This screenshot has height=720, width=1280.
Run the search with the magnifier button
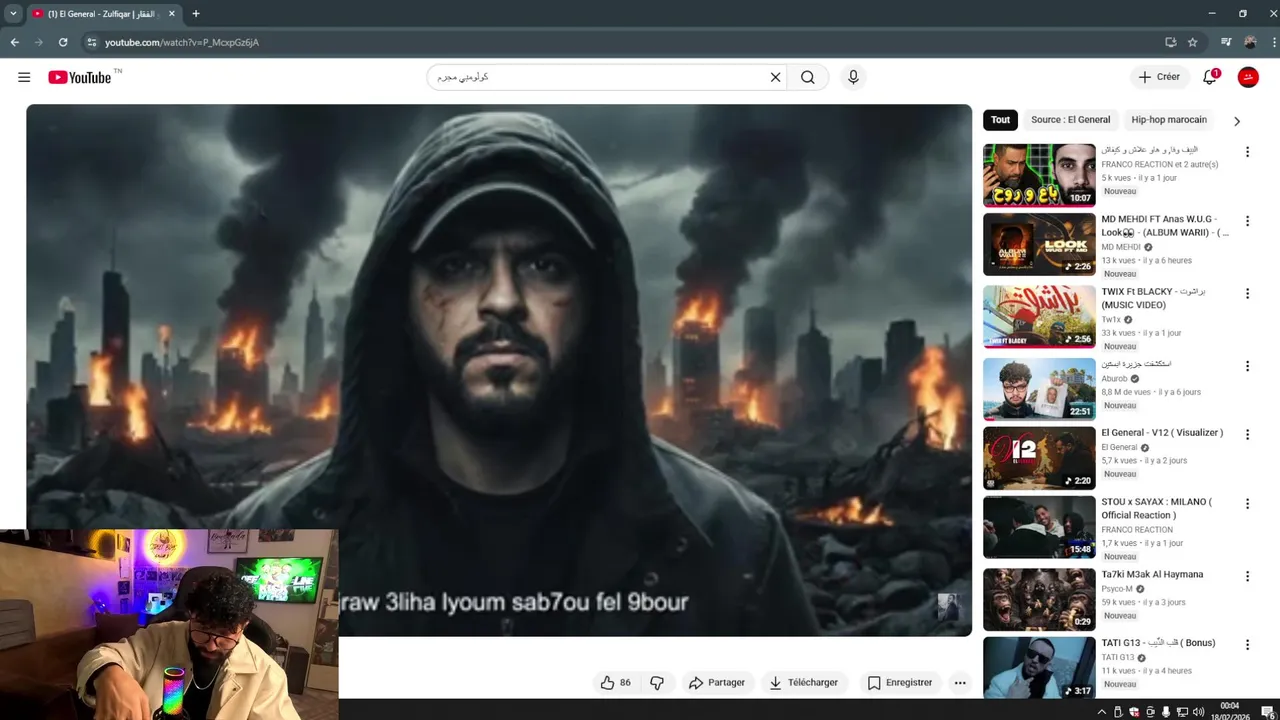(x=808, y=77)
